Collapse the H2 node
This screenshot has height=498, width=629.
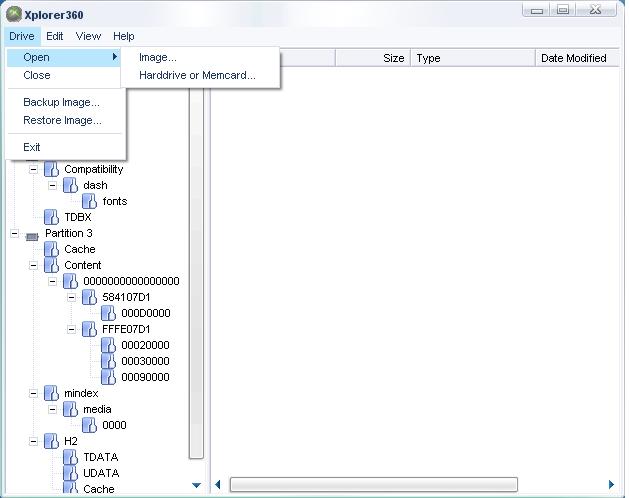[x=33, y=441]
